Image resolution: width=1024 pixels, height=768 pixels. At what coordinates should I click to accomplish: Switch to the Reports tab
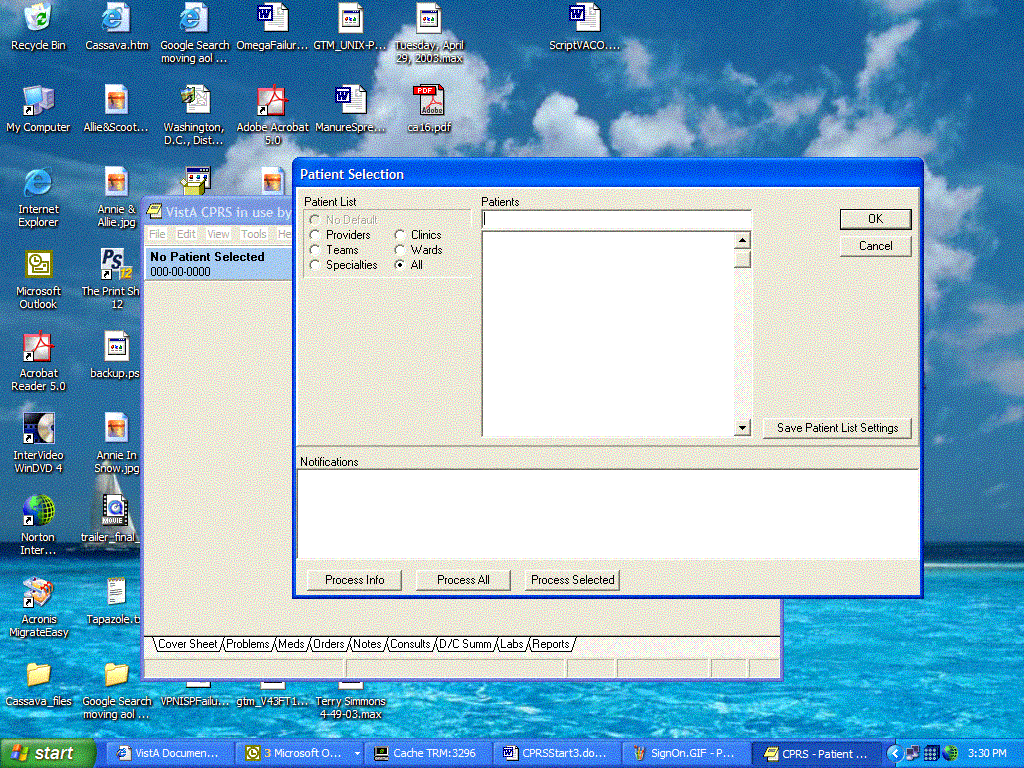pyautogui.click(x=551, y=644)
